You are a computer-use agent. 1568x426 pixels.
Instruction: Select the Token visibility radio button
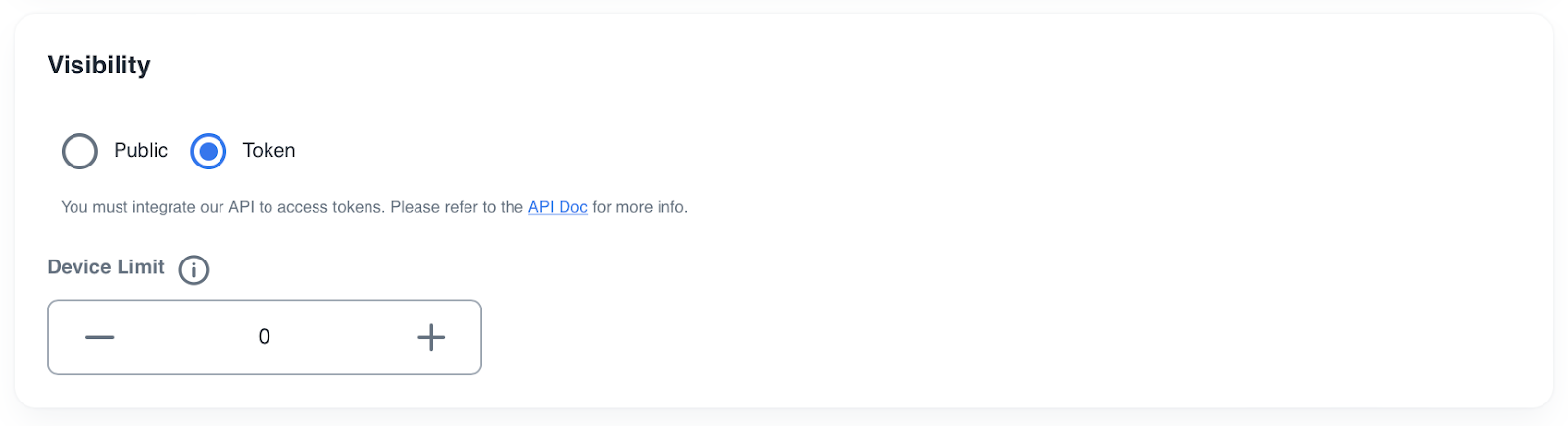[x=208, y=151]
